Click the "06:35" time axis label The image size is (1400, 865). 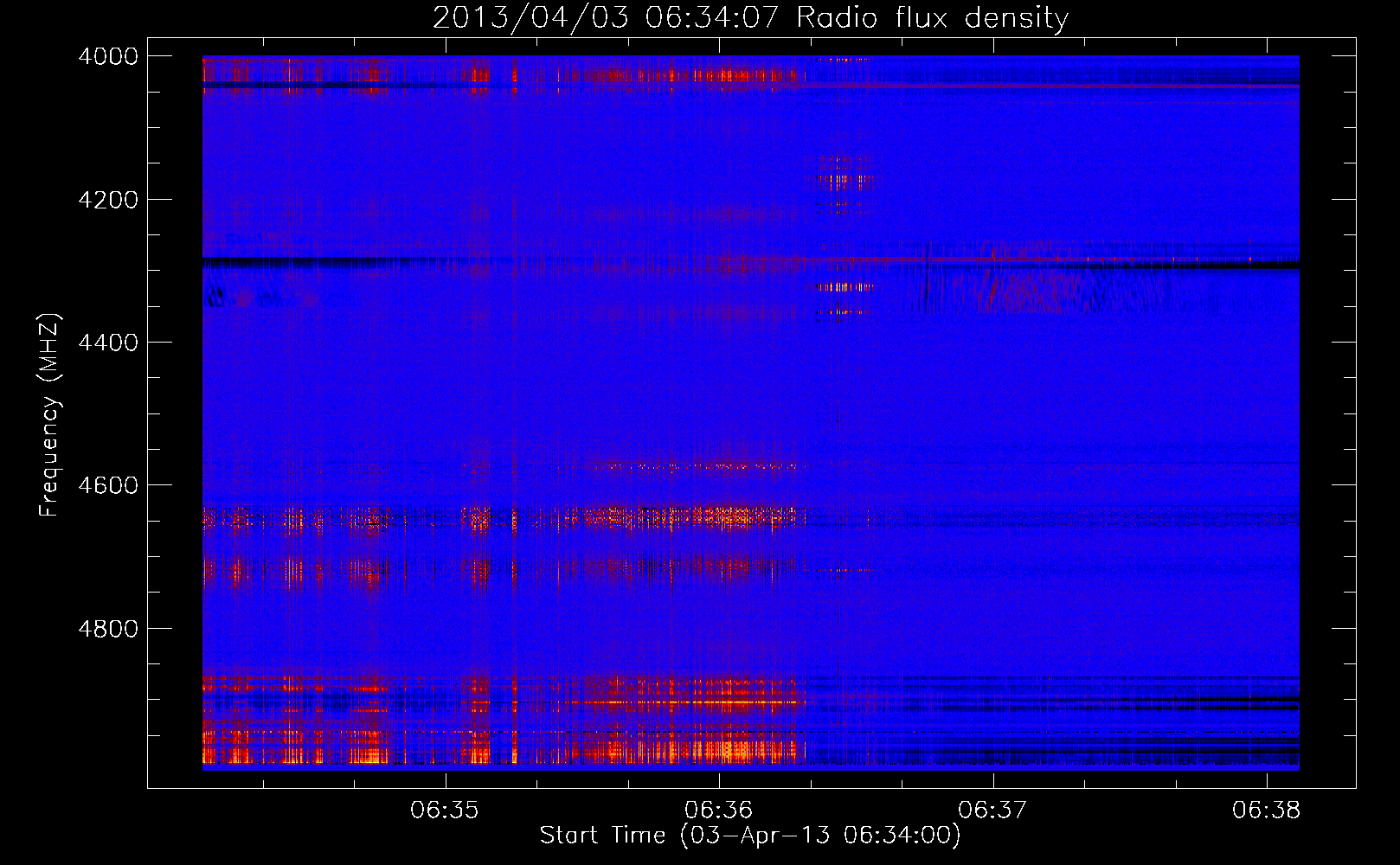[x=445, y=811]
